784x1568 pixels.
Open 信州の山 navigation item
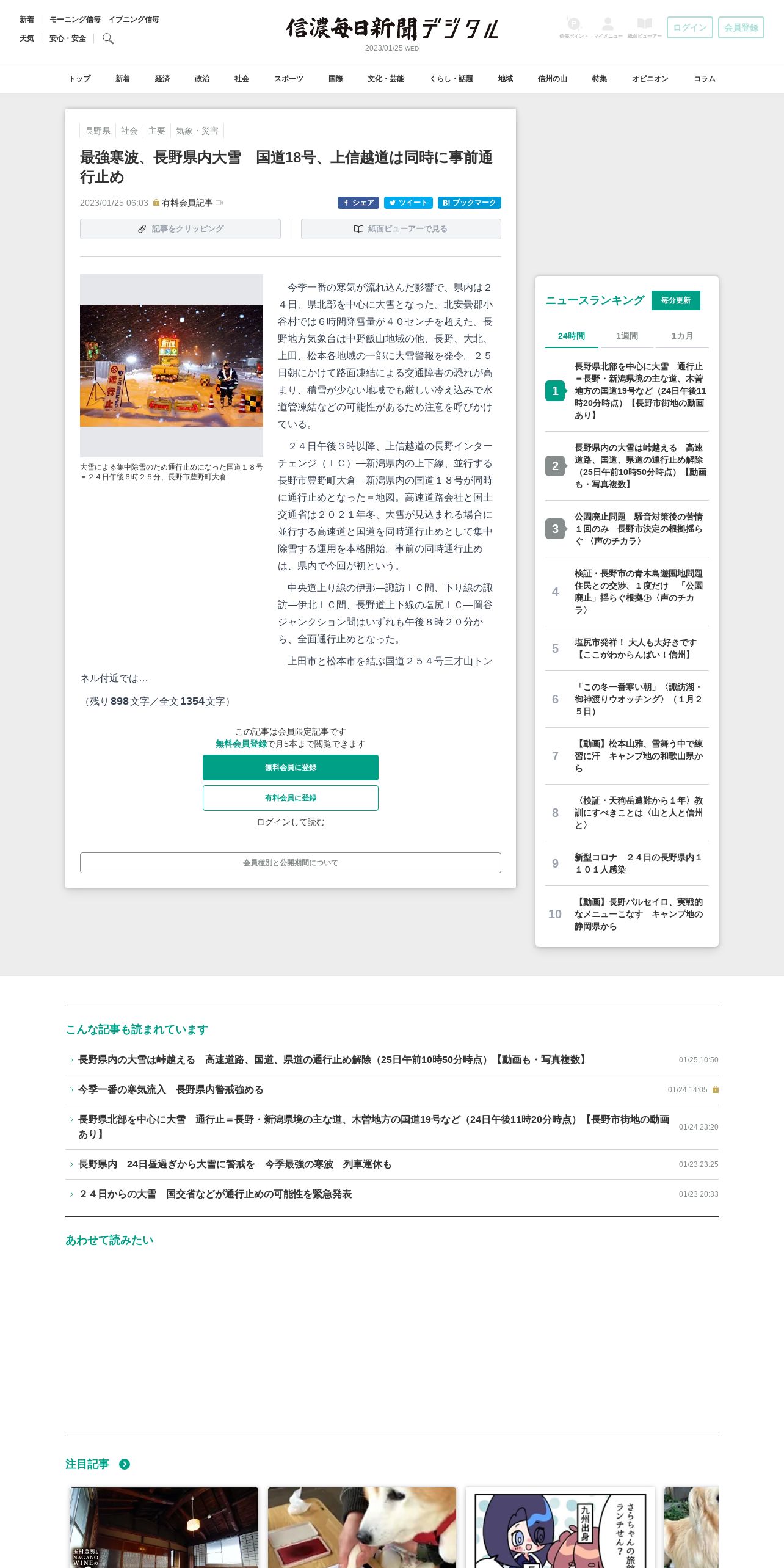553,79
